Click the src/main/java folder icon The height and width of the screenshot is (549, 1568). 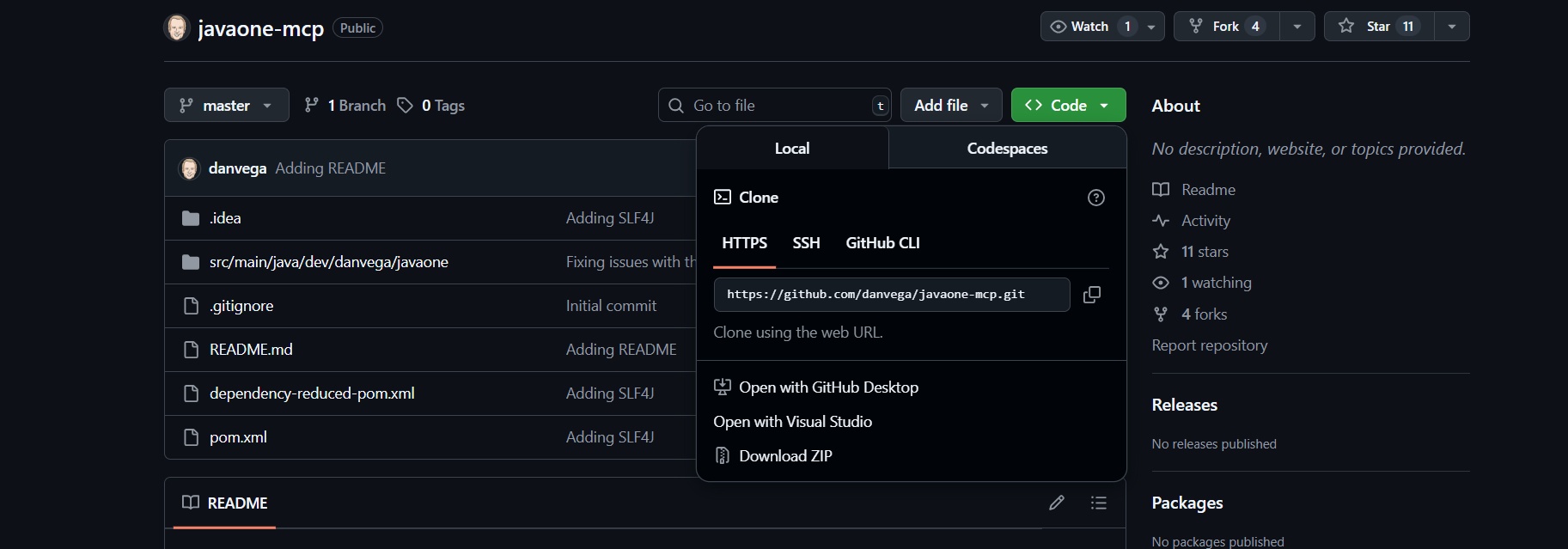tap(191, 262)
